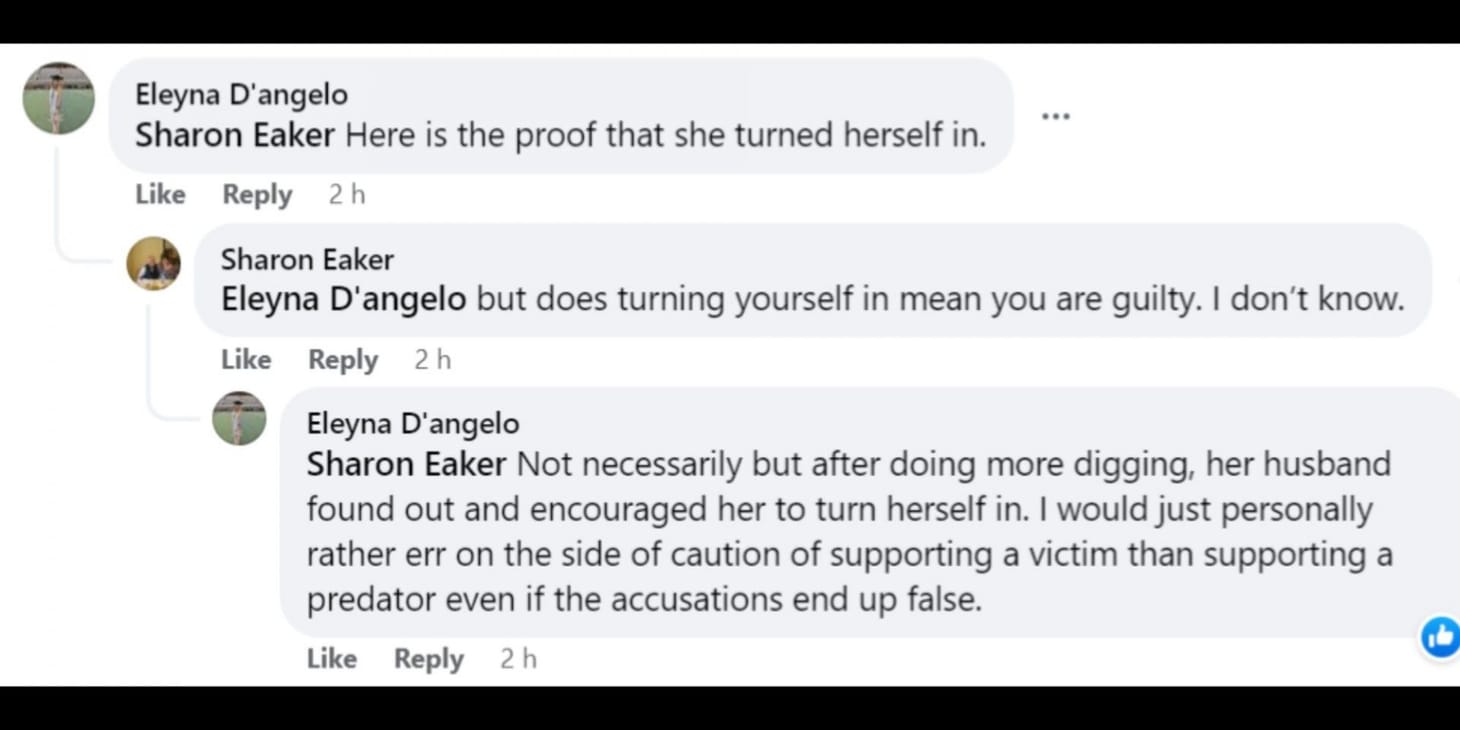This screenshot has height=730, width=1460.
Task: Click Eleyna D'angelo's avatar beside the longest reply
Action: click(x=239, y=418)
